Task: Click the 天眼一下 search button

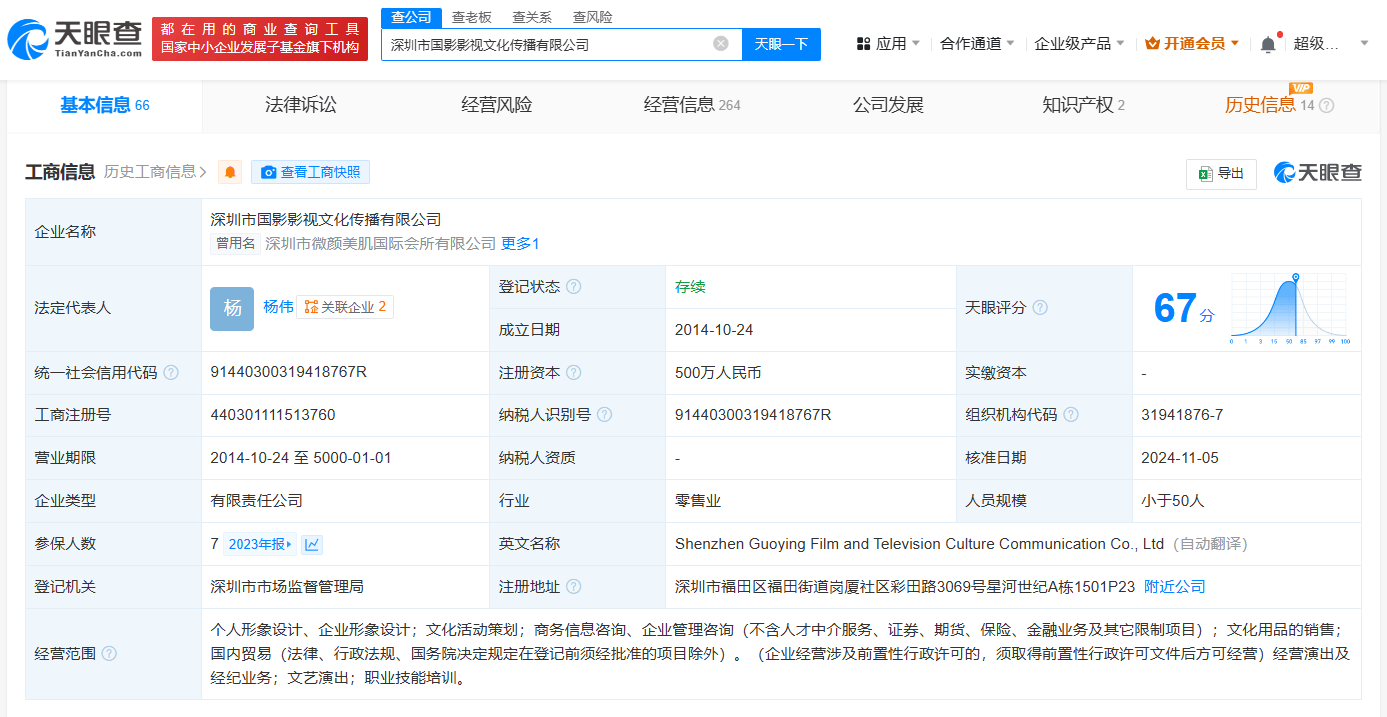Action: [x=781, y=44]
